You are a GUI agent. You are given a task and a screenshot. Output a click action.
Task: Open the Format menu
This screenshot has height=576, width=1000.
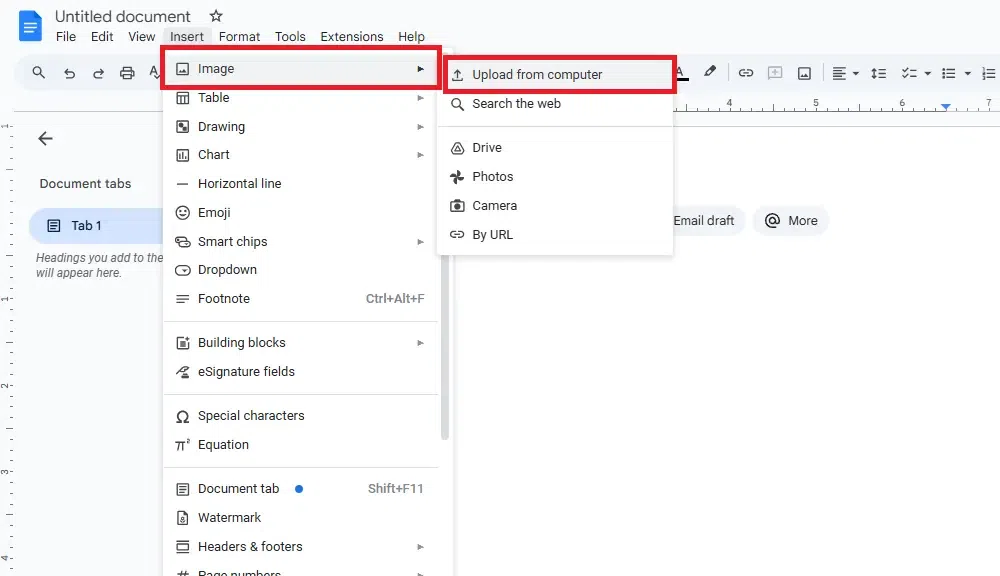coord(239,37)
